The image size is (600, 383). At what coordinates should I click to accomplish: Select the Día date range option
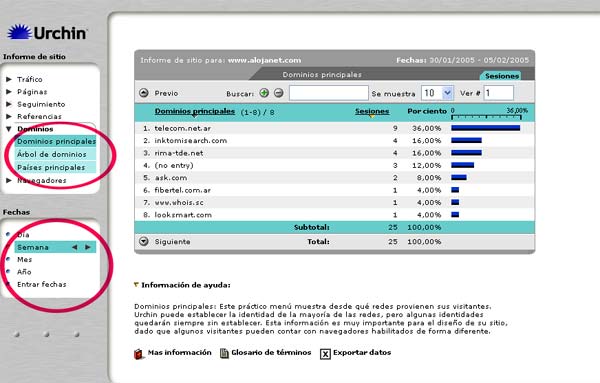(x=23, y=235)
